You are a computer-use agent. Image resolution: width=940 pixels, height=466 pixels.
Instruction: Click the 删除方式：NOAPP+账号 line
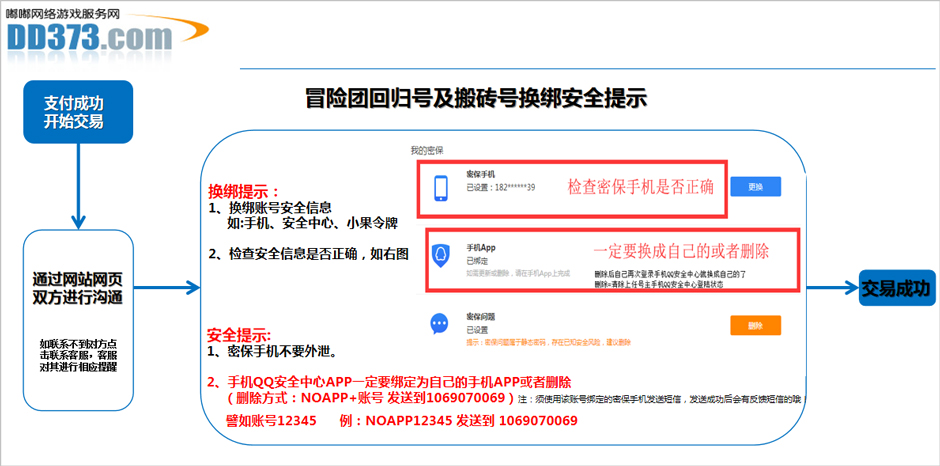pos(370,398)
